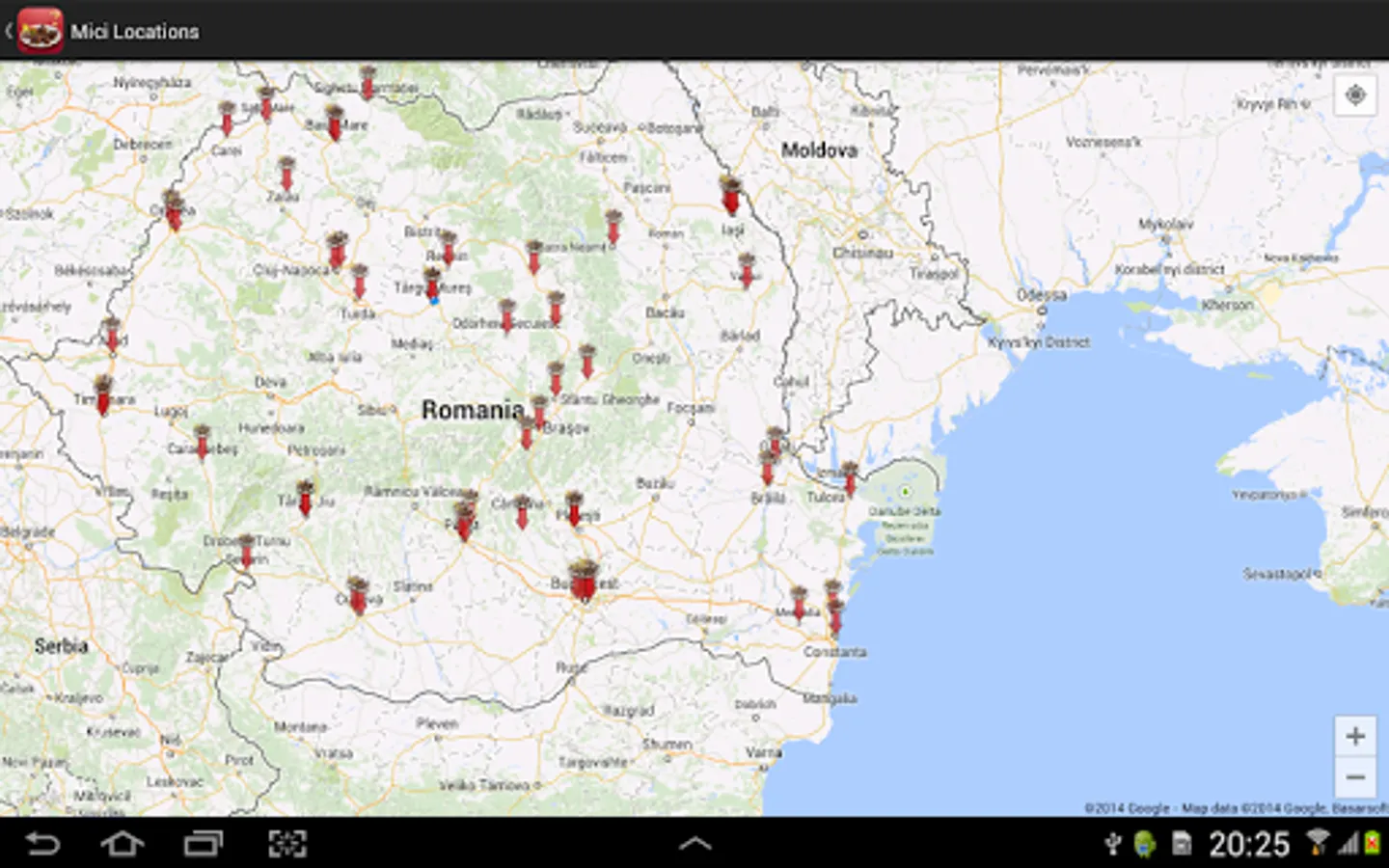This screenshot has height=868, width=1389.
Task: Select the mici pin on Satu Mare
Action: tap(266, 104)
